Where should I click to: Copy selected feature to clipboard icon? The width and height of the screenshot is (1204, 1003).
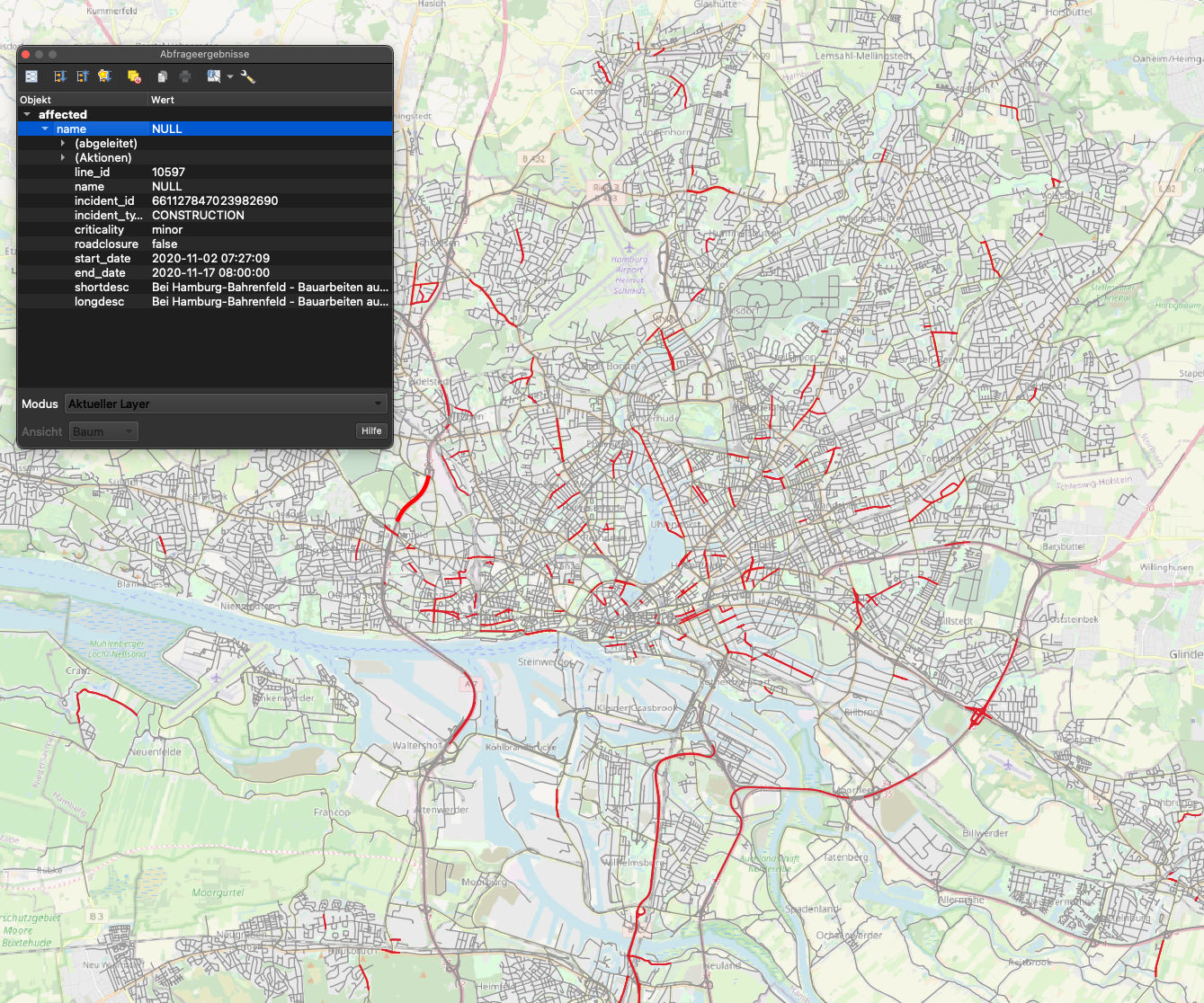162,76
